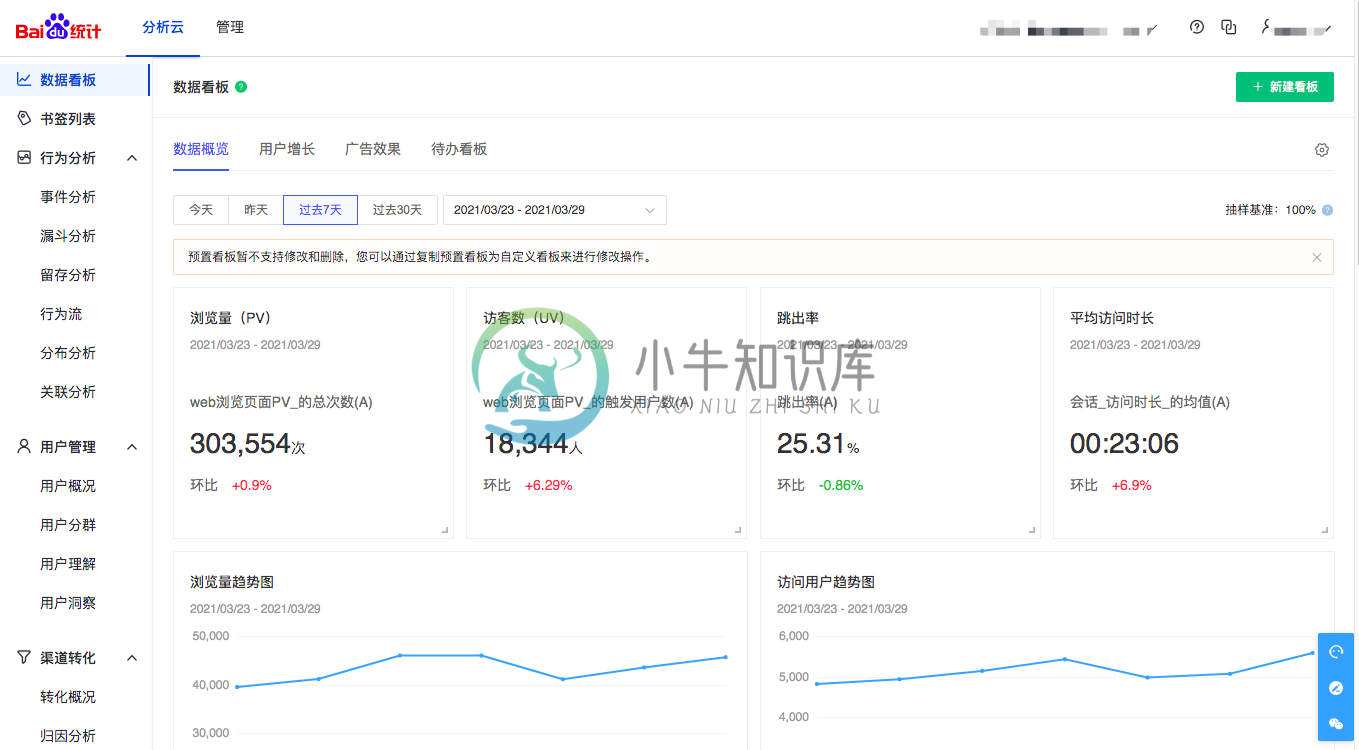
Task: Open the account dropdown in the header
Action: (x=1297, y=28)
